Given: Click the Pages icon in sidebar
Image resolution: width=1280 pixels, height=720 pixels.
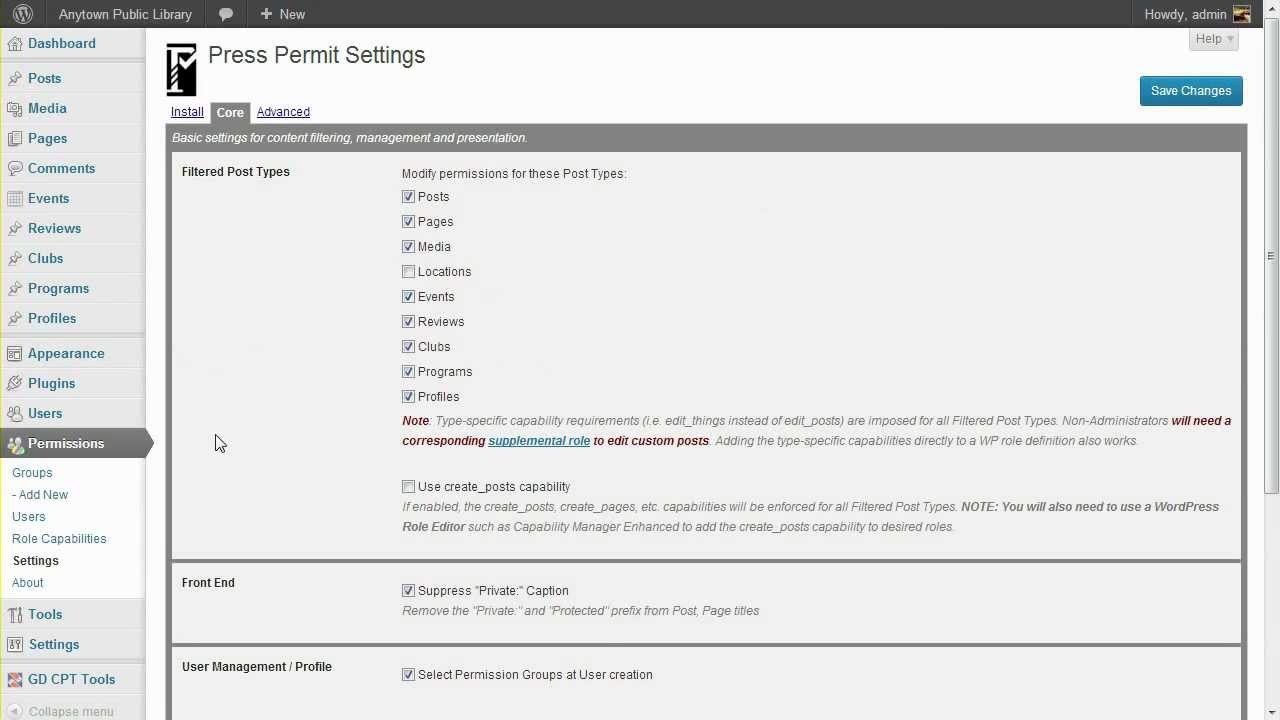Looking at the screenshot, I should pyautogui.click(x=15, y=138).
